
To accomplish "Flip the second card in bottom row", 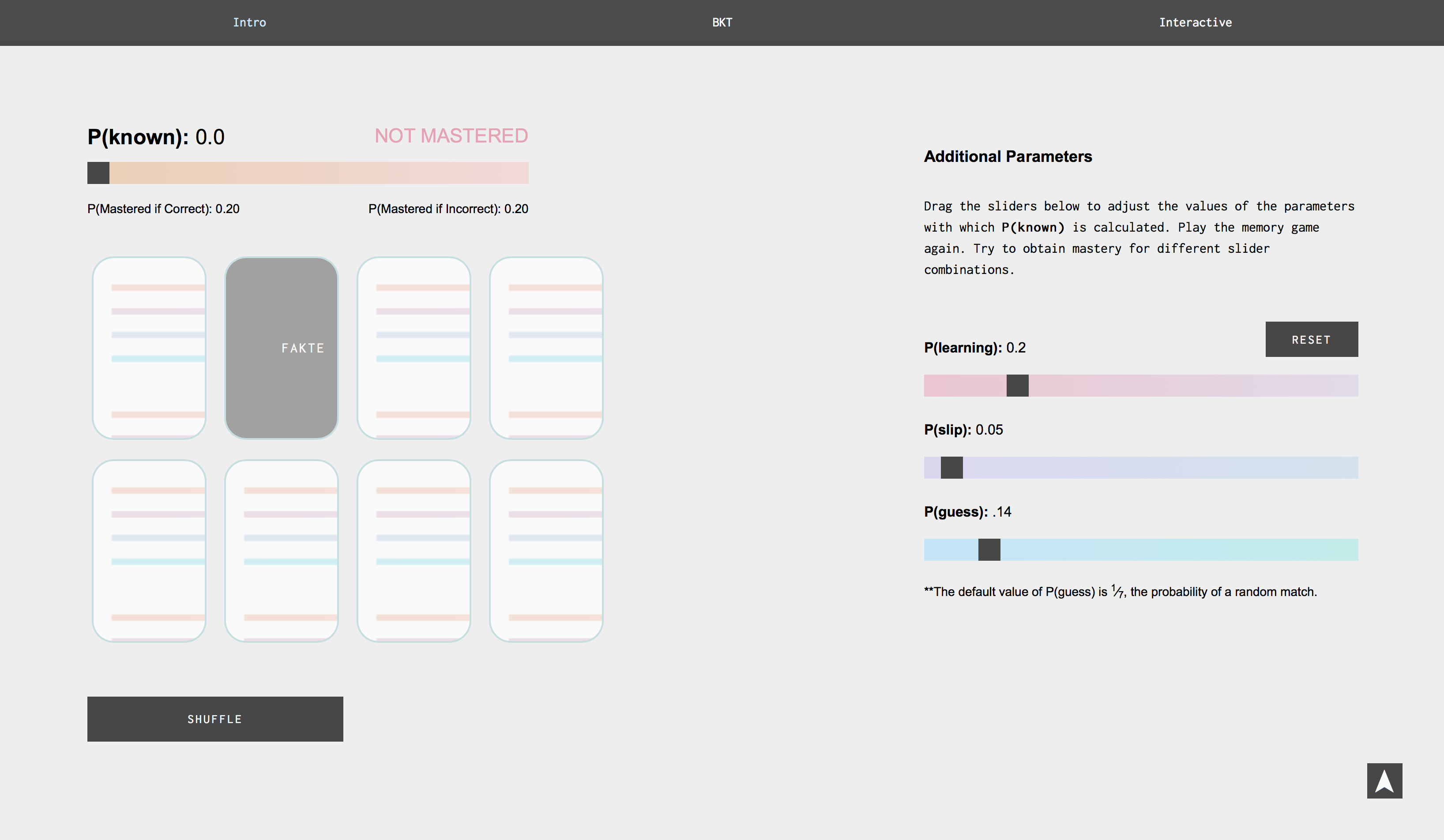I will [282, 551].
